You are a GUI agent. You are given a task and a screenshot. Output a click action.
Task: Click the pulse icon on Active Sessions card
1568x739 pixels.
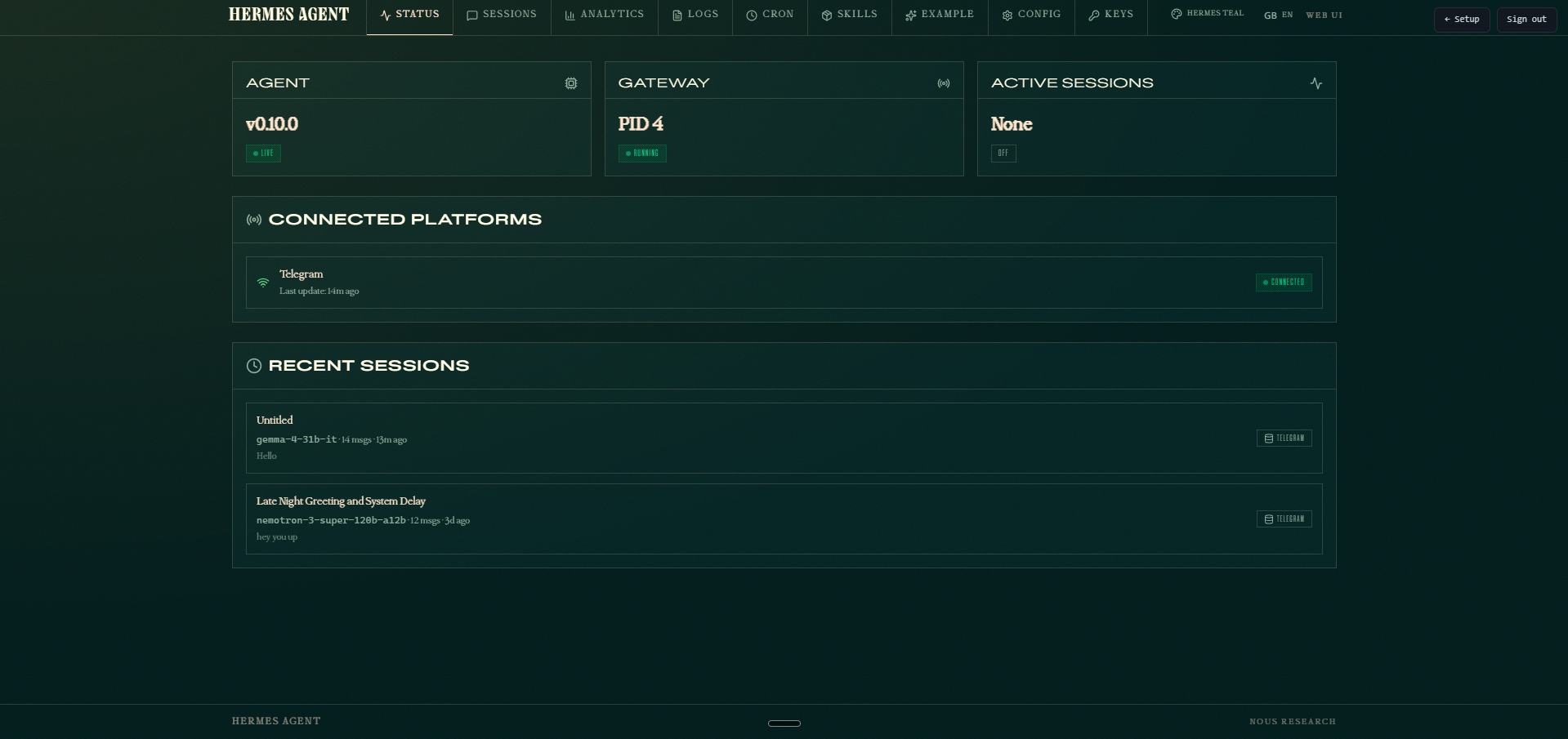(1316, 82)
